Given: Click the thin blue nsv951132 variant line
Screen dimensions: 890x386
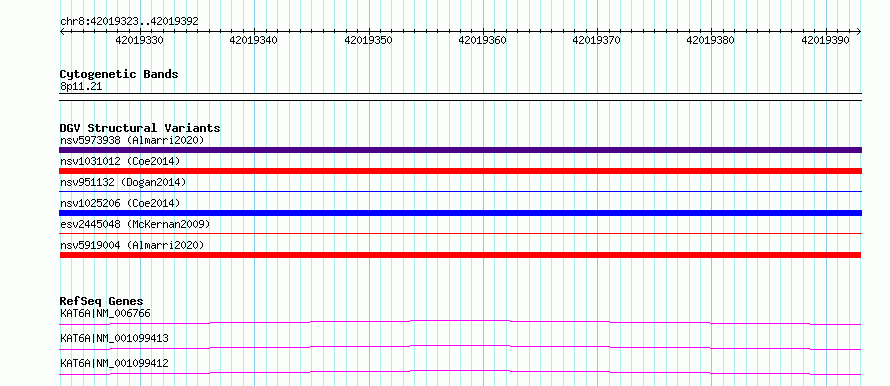Looking at the screenshot, I should click(460, 192).
